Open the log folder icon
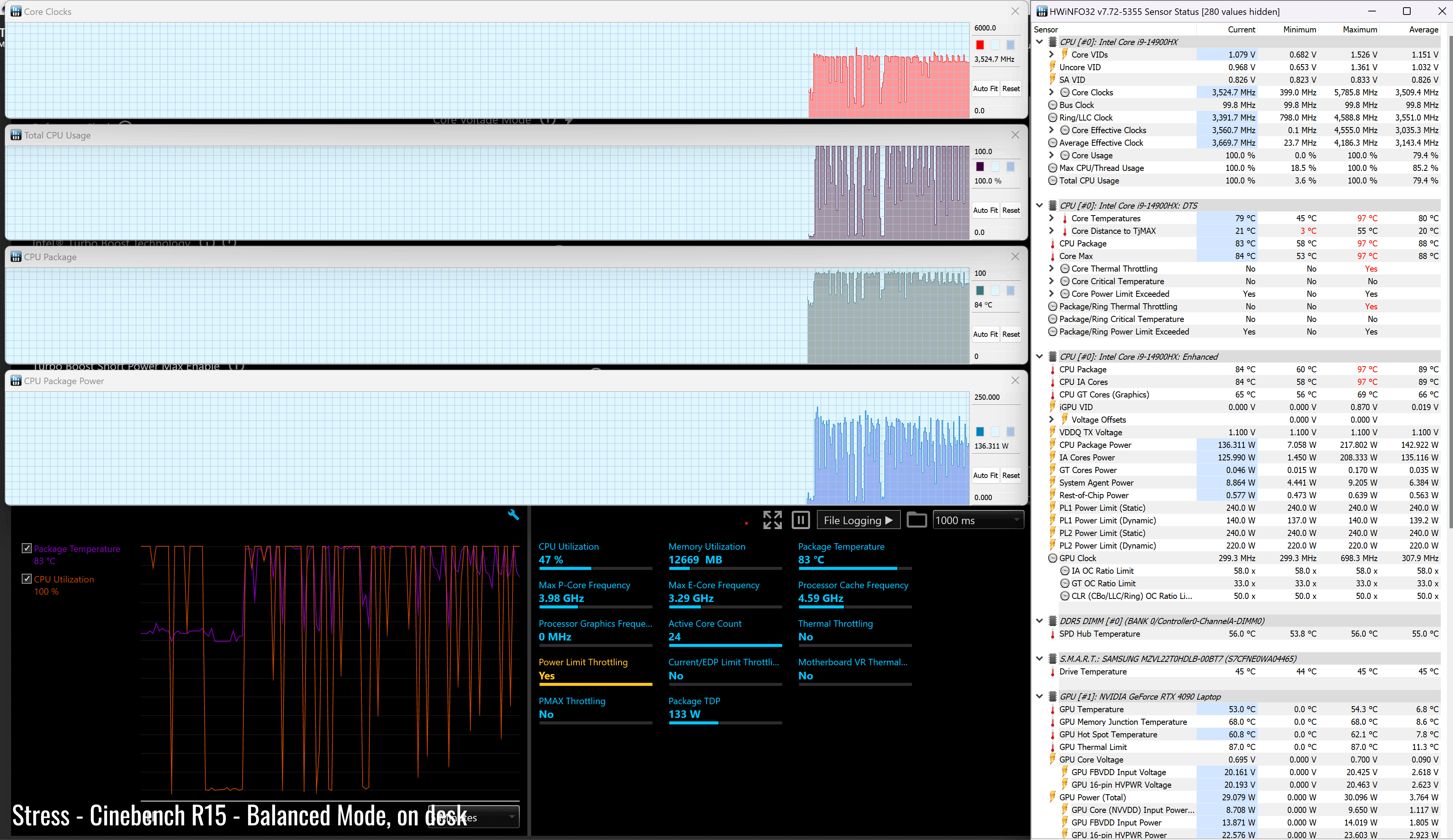 tap(916, 520)
